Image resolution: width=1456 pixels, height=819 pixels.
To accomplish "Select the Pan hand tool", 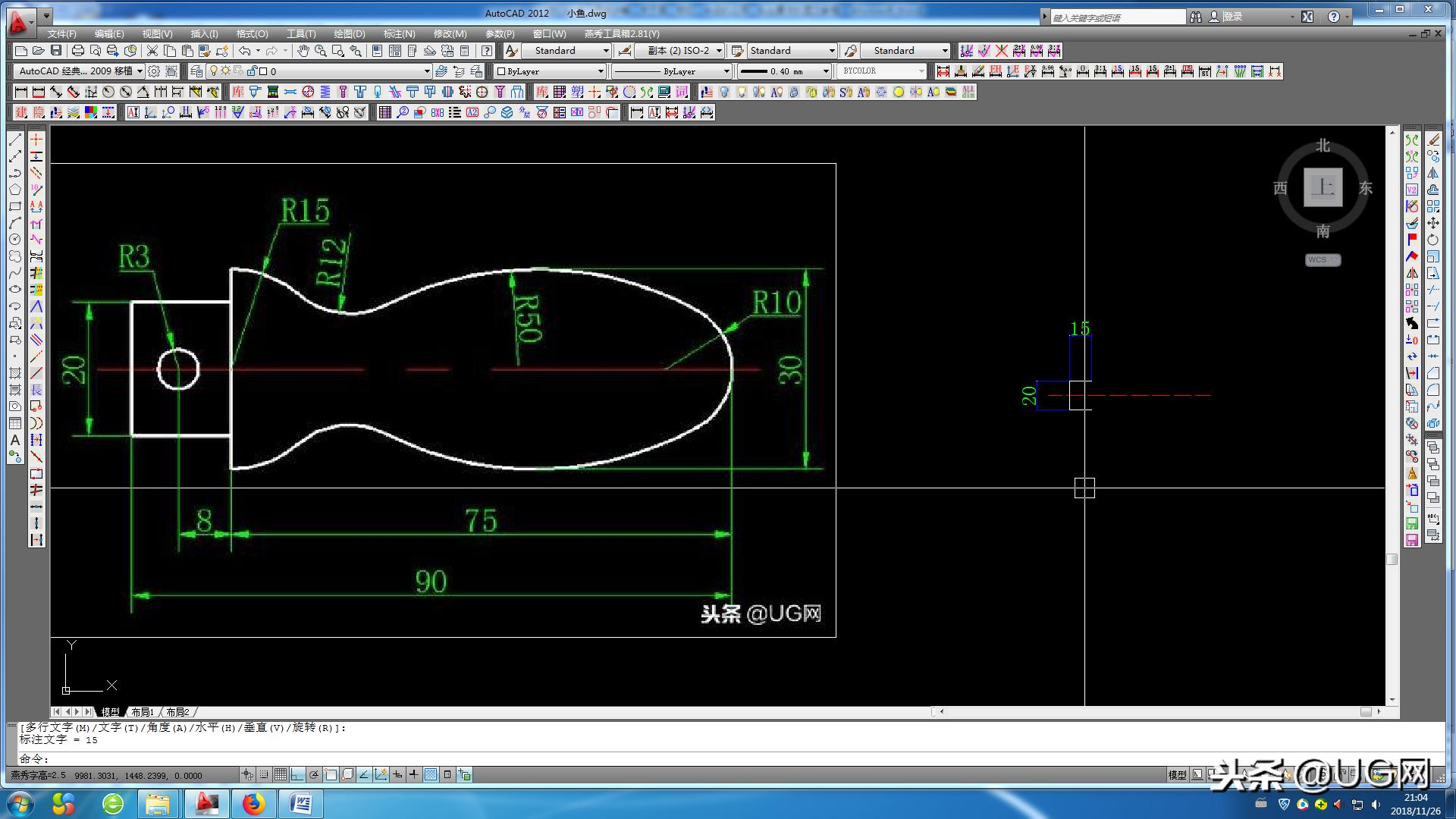I will coord(303,51).
